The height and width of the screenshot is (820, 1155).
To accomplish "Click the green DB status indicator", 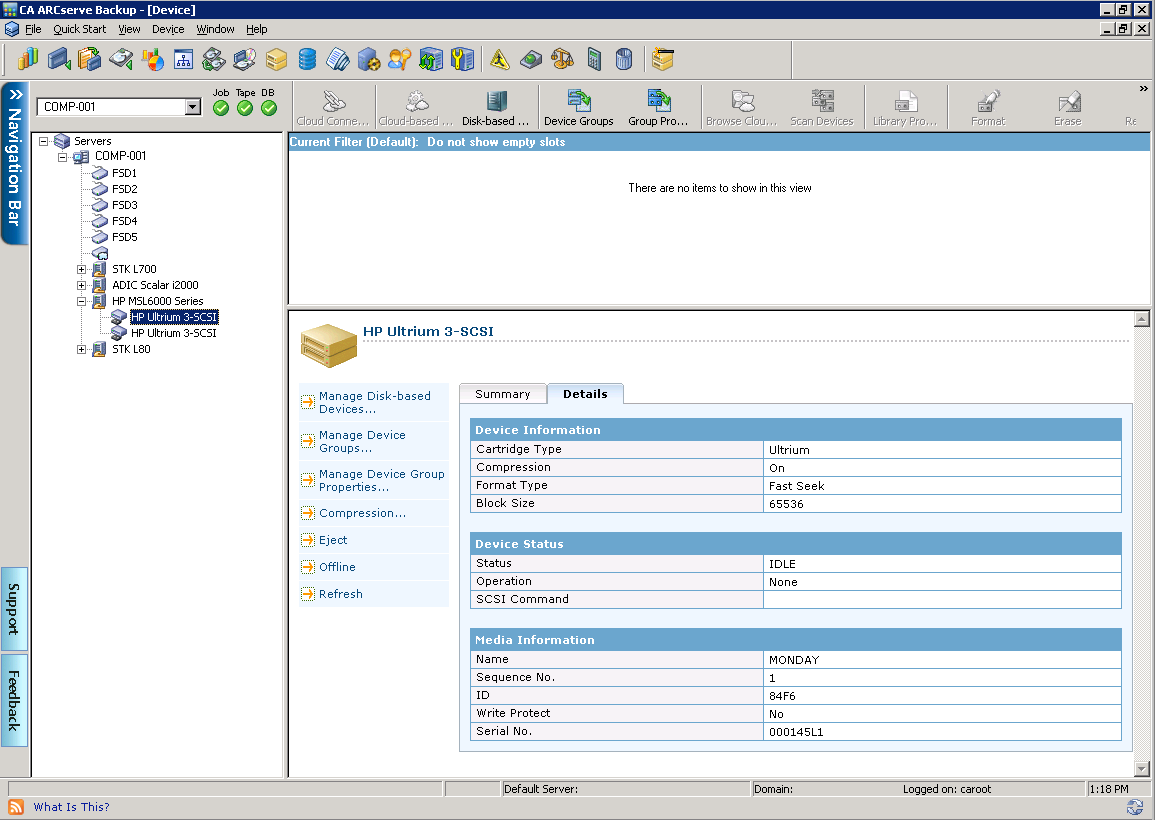I will tap(268, 108).
